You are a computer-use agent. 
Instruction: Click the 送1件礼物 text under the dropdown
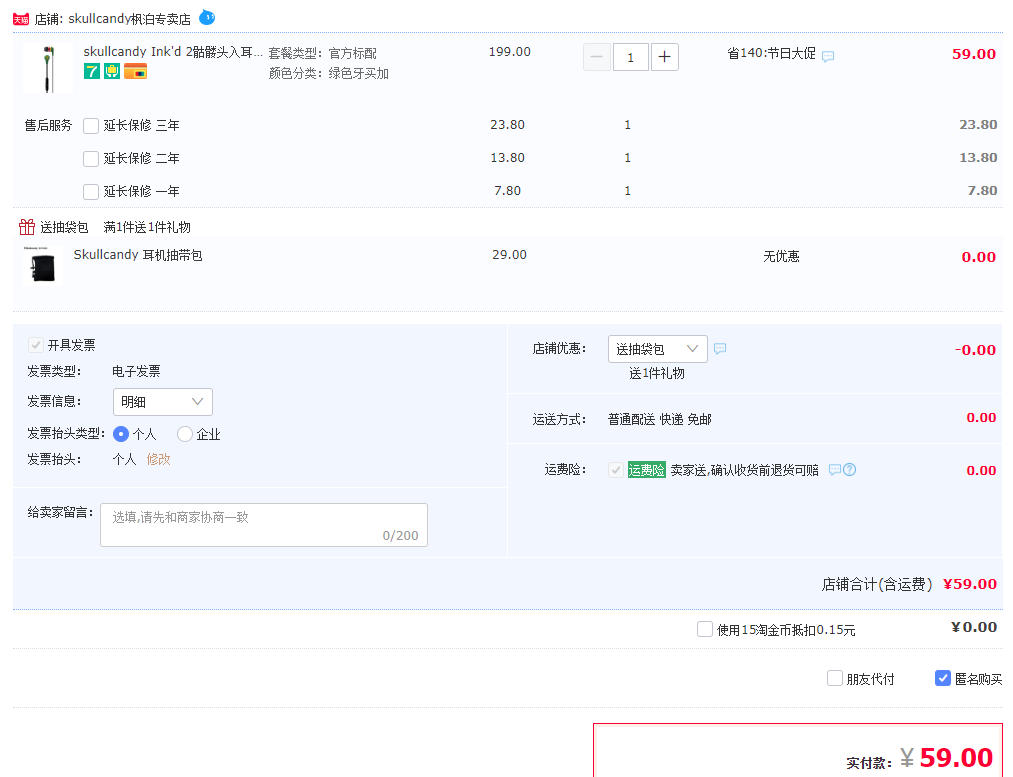pyautogui.click(x=656, y=373)
